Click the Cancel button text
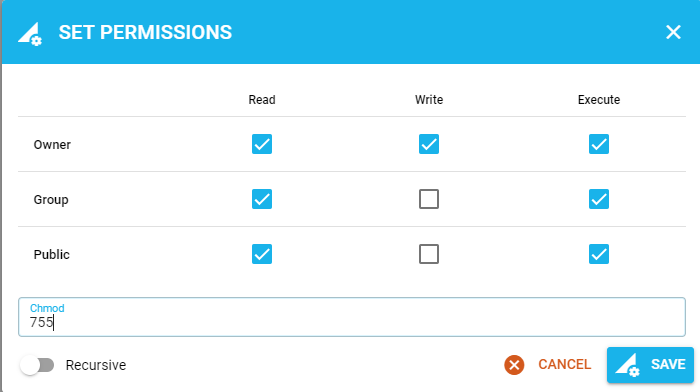This screenshot has height=392, width=700. (x=564, y=364)
